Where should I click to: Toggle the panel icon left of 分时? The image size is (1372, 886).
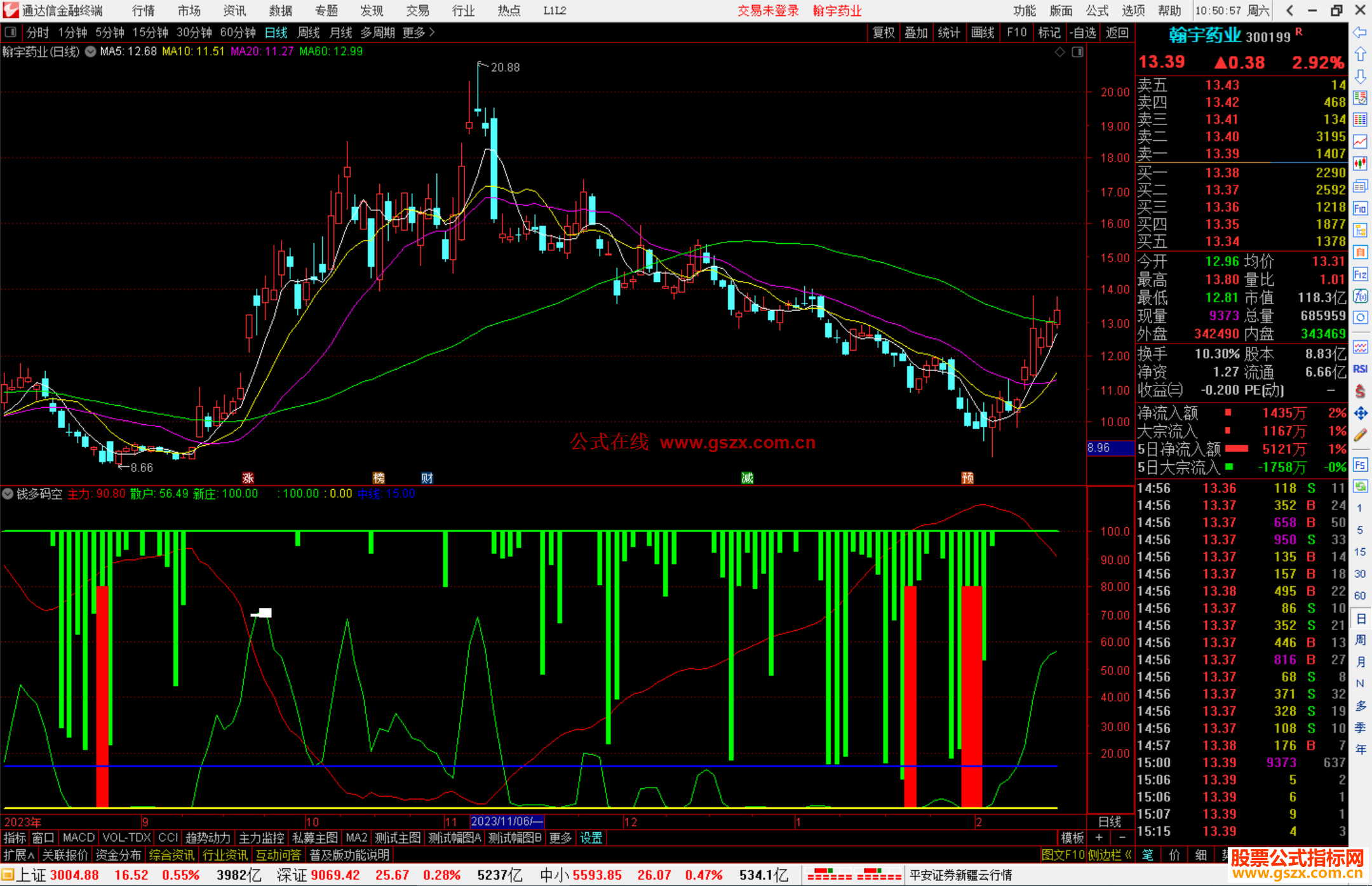tap(10, 32)
